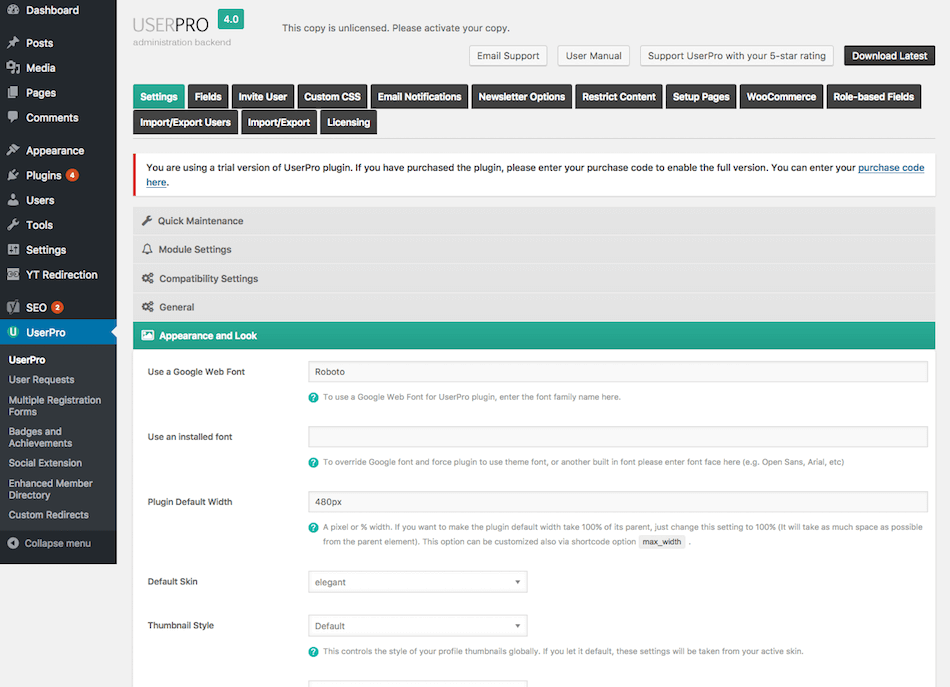This screenshot has height=687, width=950.
Task: Open the Default Skin dropdown
Action: coord(417,581)
